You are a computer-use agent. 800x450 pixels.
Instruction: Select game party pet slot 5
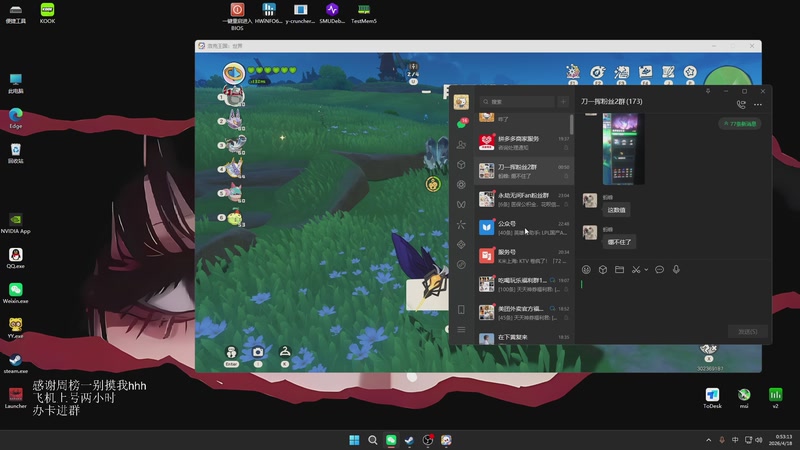click(x=235, y=193)
